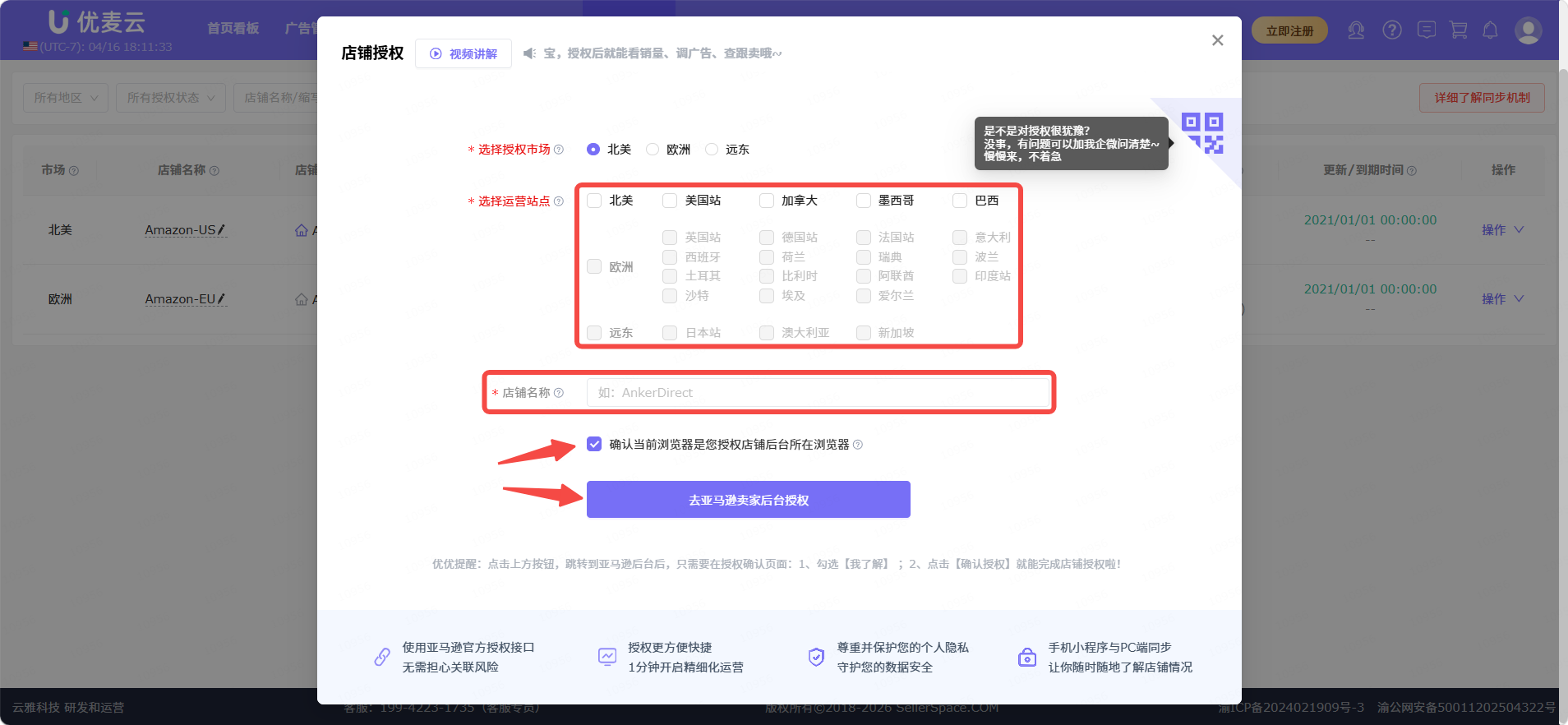Open the 所有地区 dropdown
The width and height of the screenshot is (1568, 725).
click(x=66, y=98)
